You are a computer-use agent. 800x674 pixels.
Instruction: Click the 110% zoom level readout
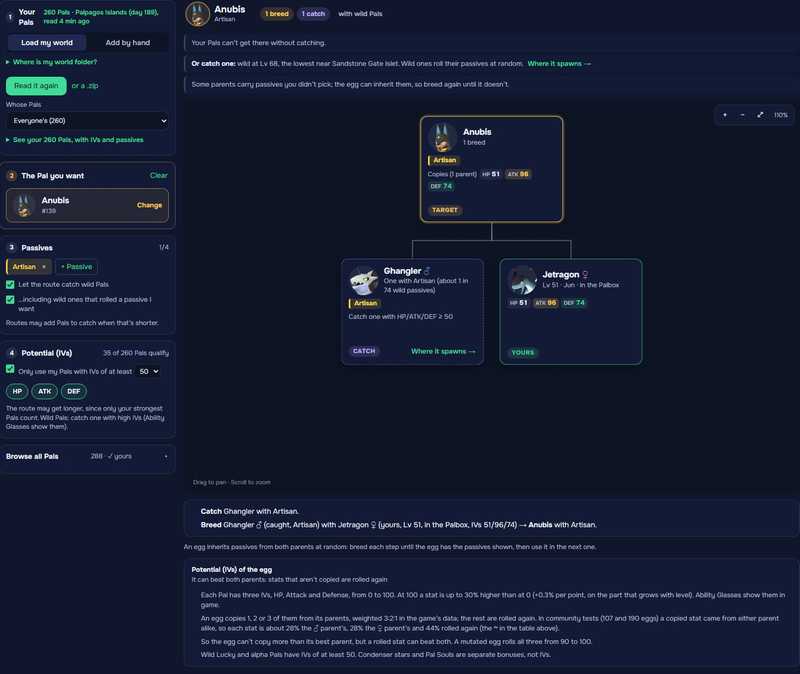[x=781, y=115]
